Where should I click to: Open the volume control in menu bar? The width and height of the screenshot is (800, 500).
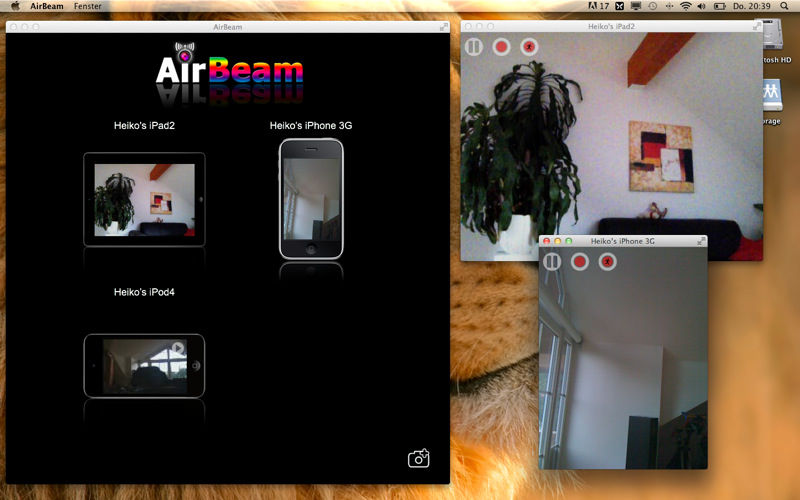(x=702, y=6)
